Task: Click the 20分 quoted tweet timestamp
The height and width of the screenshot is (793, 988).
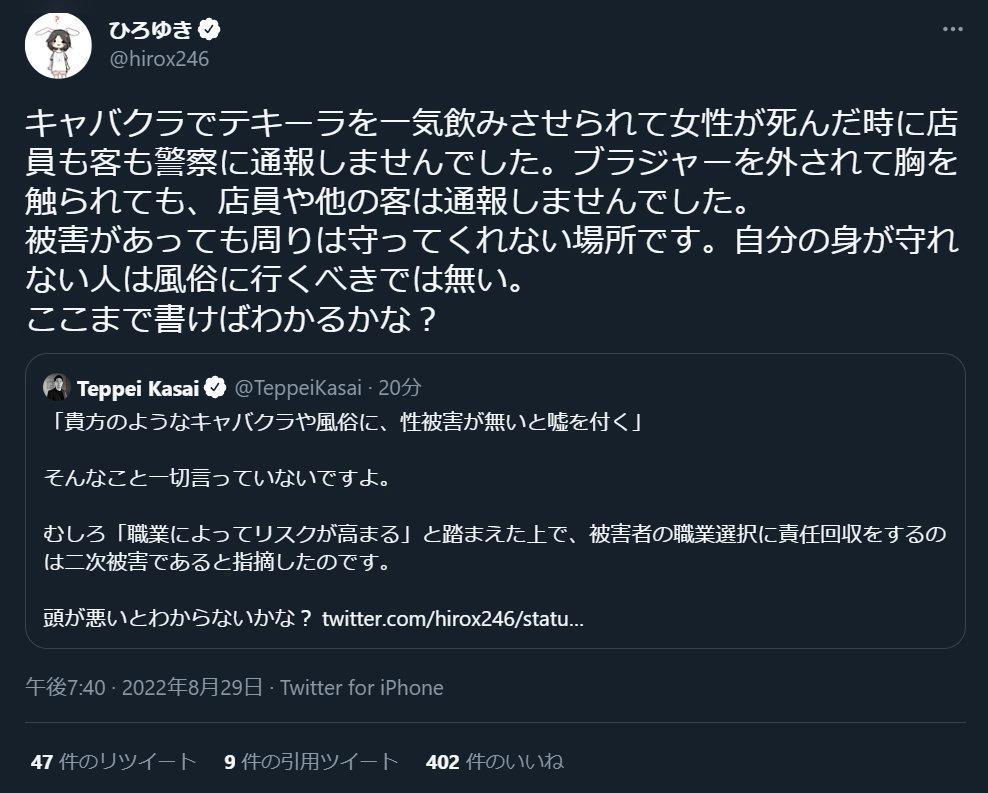Action: (401, 387)
